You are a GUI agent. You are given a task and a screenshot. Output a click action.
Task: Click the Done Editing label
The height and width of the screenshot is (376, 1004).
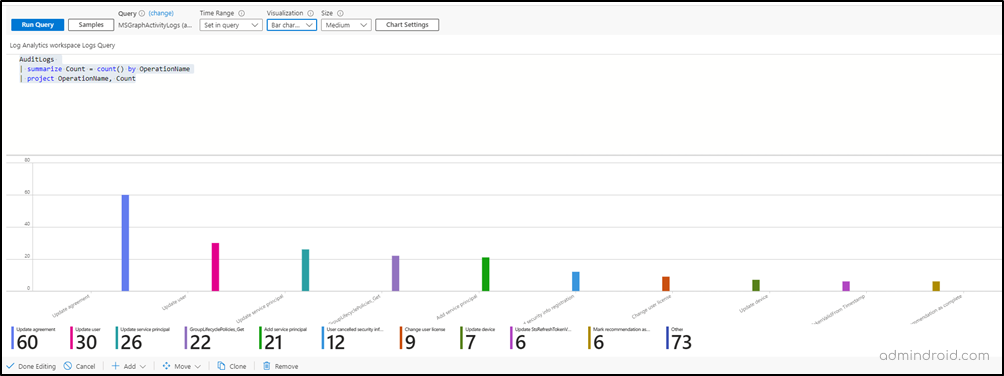pos(36,366)
